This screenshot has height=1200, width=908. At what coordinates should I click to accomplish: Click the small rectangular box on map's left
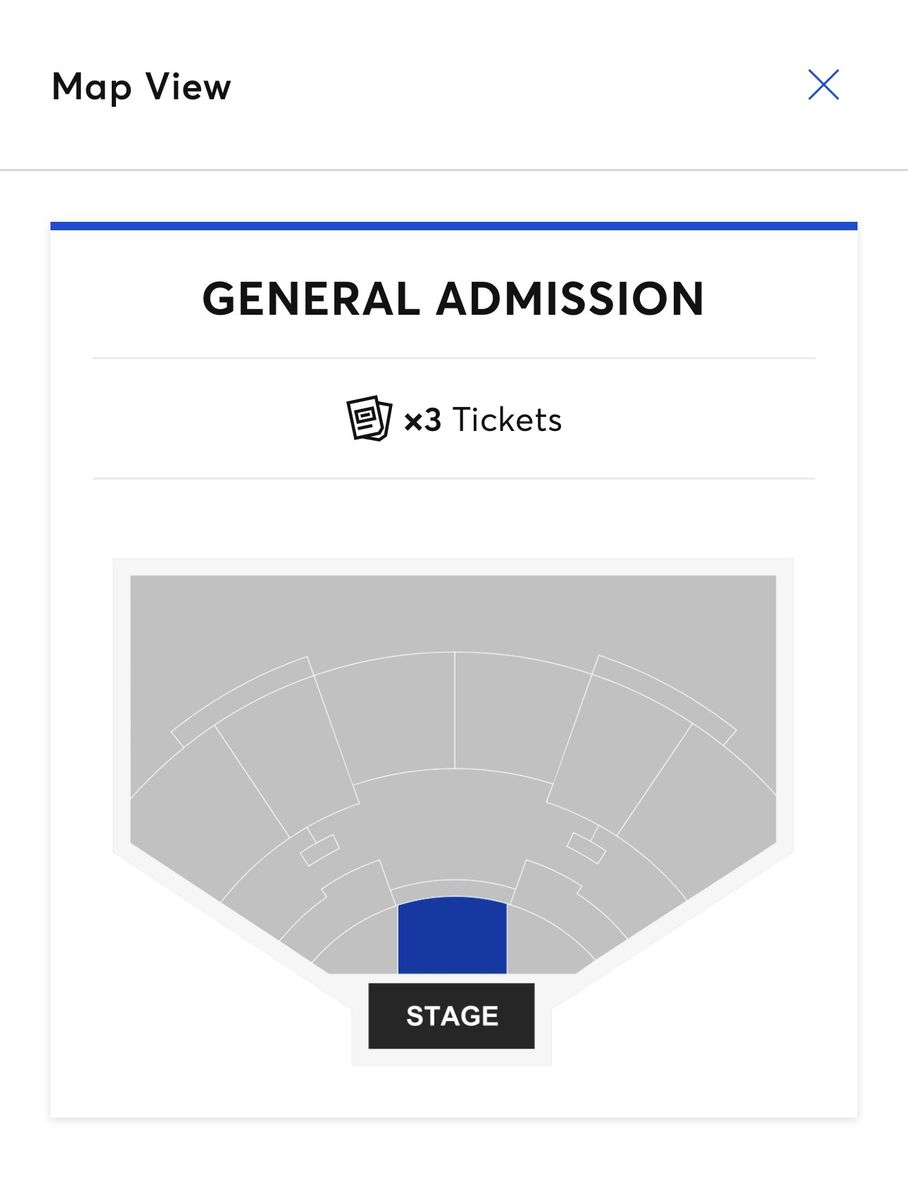pyautogui.click(x=319, y=849)
